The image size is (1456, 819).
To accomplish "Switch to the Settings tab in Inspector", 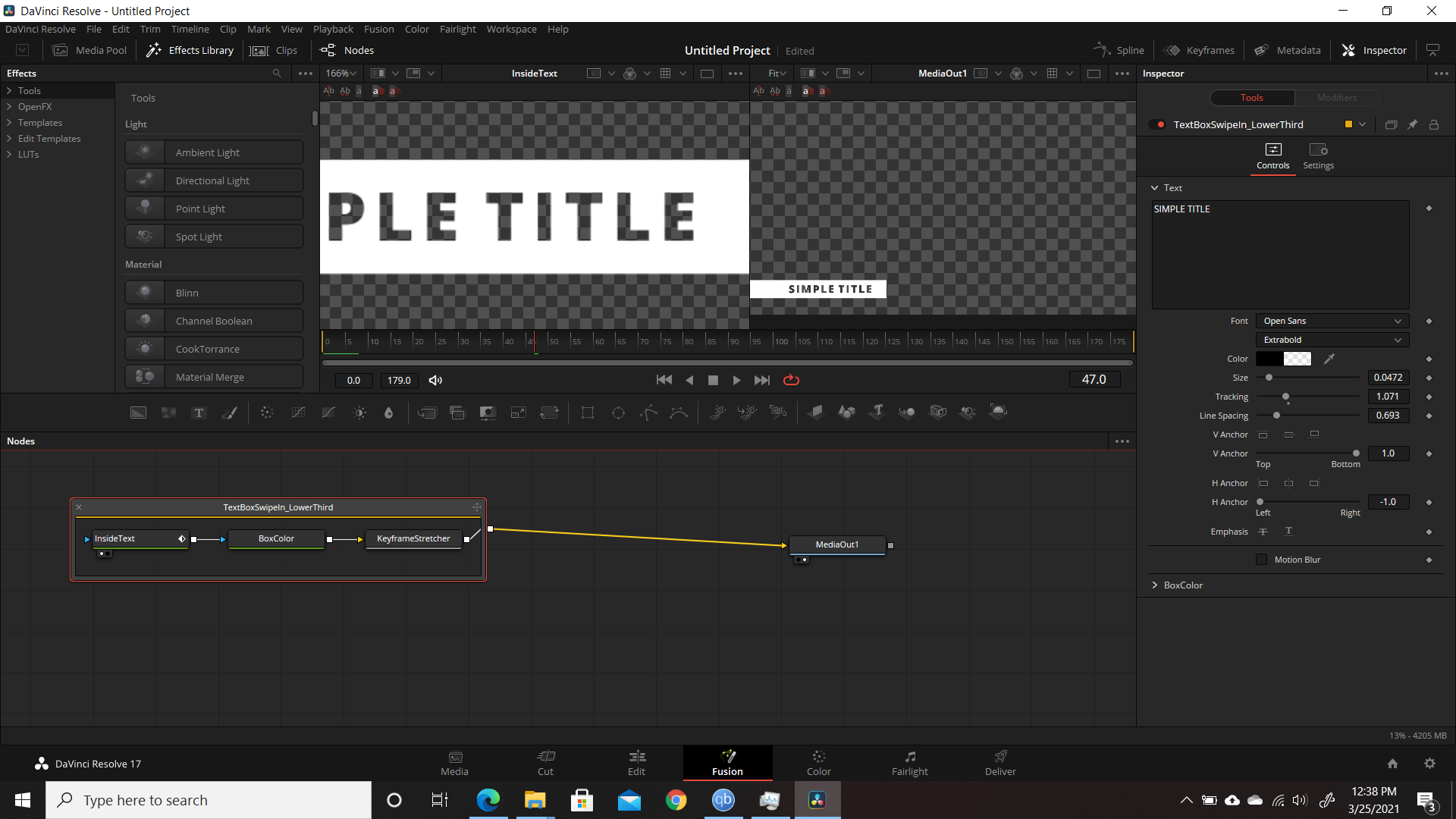I will tap(1318, 156).
